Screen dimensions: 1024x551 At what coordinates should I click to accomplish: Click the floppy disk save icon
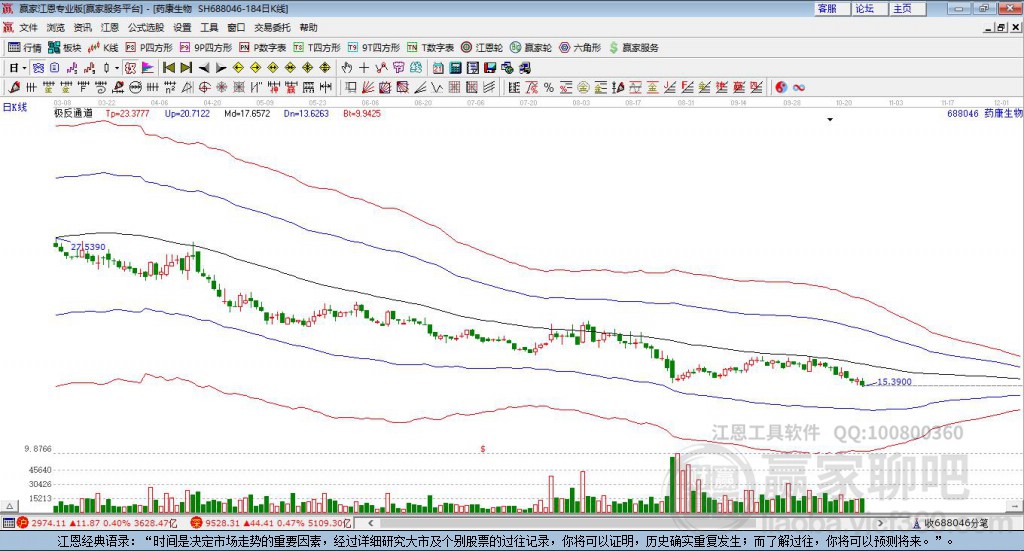(490, 68)
